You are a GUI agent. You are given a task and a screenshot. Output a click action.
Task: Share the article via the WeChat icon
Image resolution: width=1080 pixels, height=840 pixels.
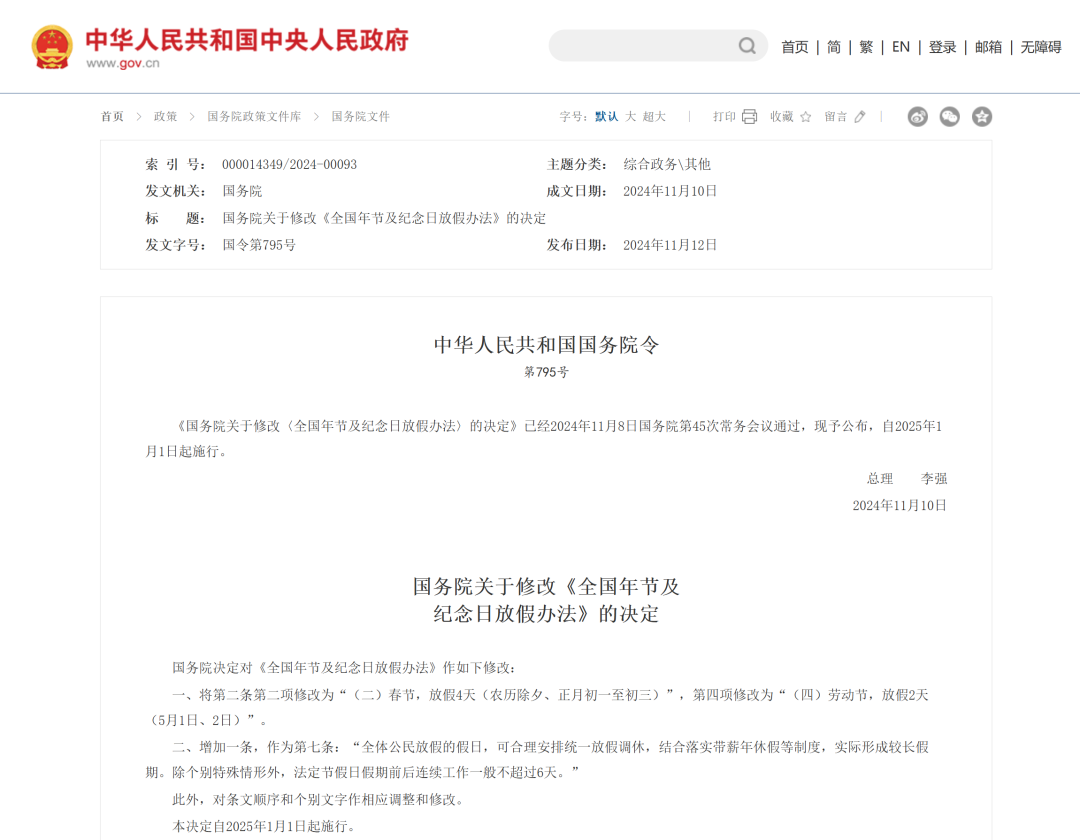pyautogui.click(x=949, y=116)
